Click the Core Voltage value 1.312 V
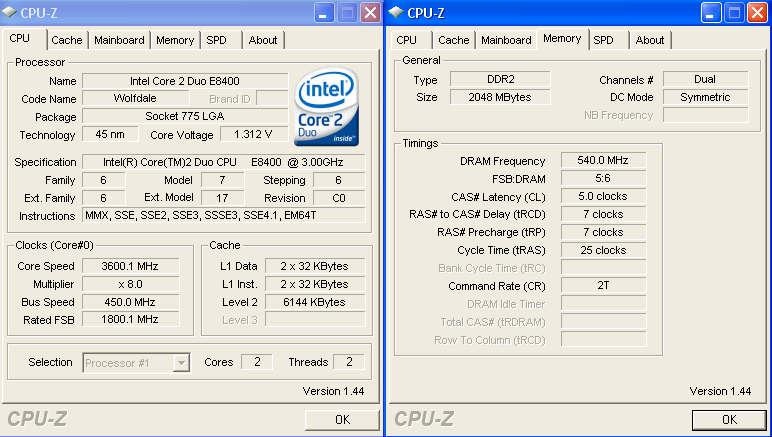Image resolution: width=772 pixels, height=437 pixels. pos(254,134)
